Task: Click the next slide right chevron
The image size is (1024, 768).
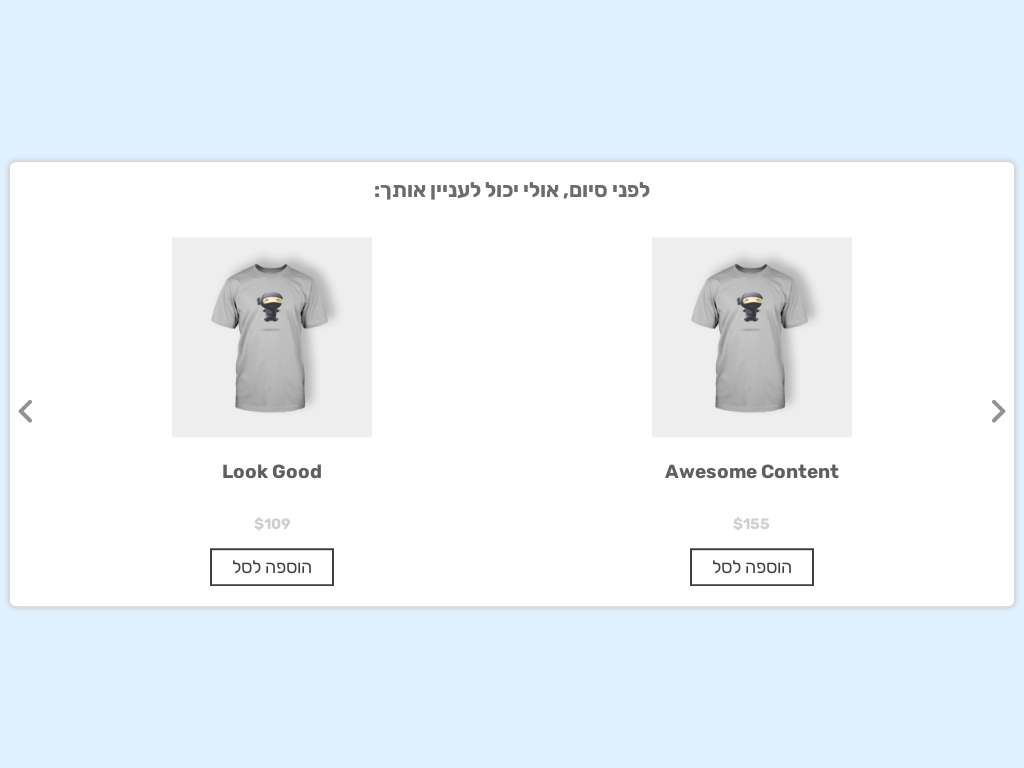Action: [998, 411]
